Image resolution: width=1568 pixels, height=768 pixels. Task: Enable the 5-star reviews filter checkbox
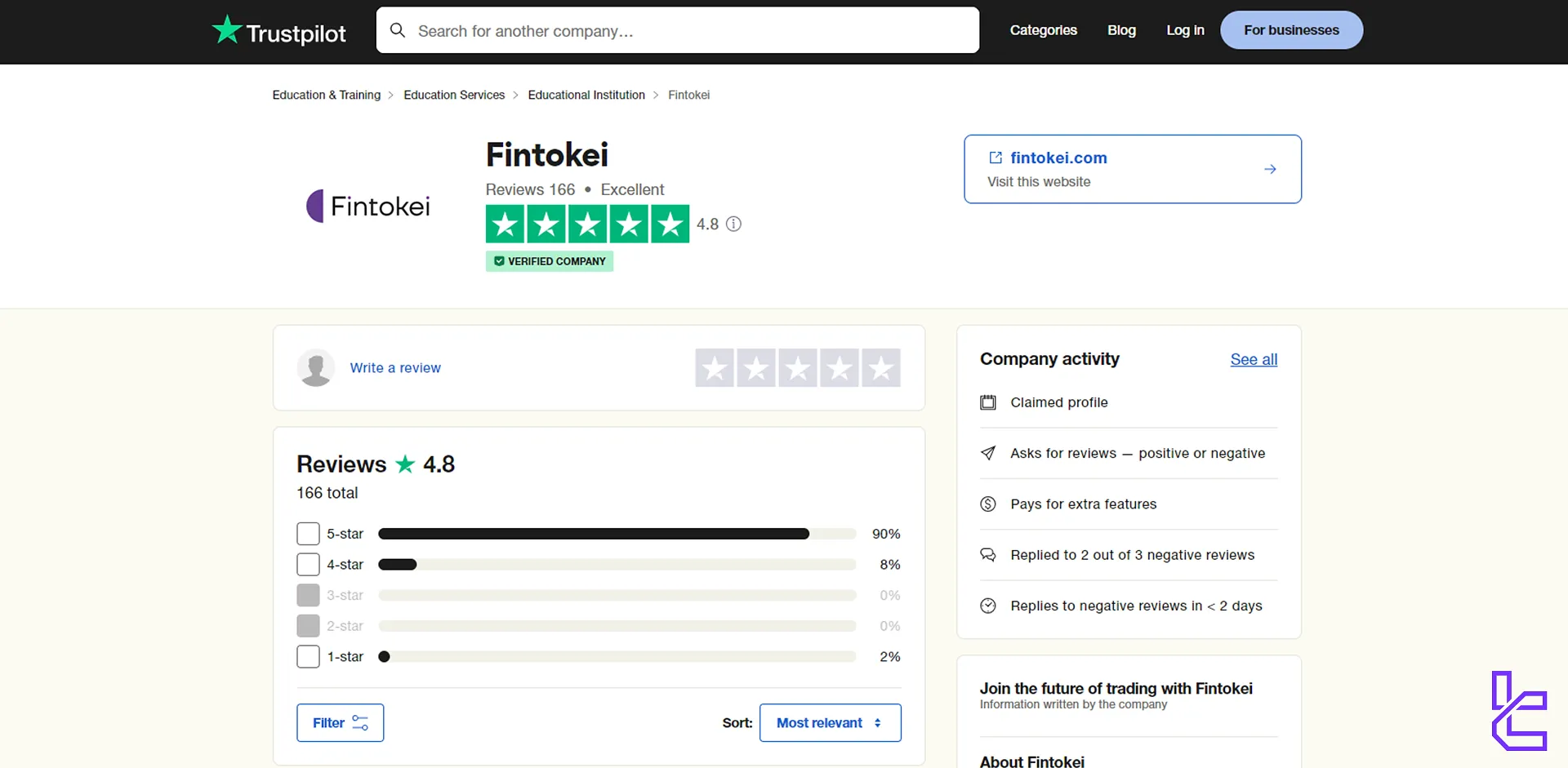pyautogui.click(x=308, y=533)
